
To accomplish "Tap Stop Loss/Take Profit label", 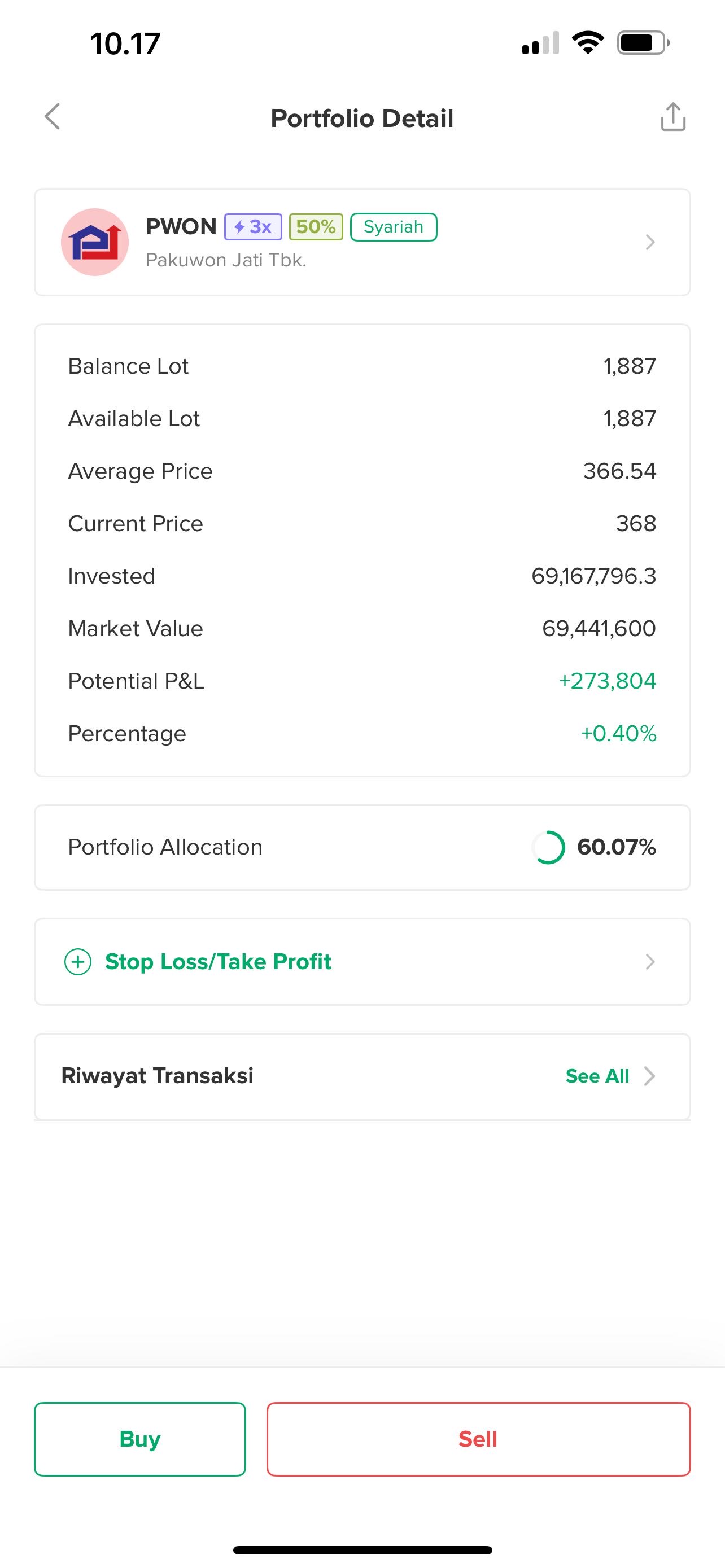I will click(x=218, y=962).
